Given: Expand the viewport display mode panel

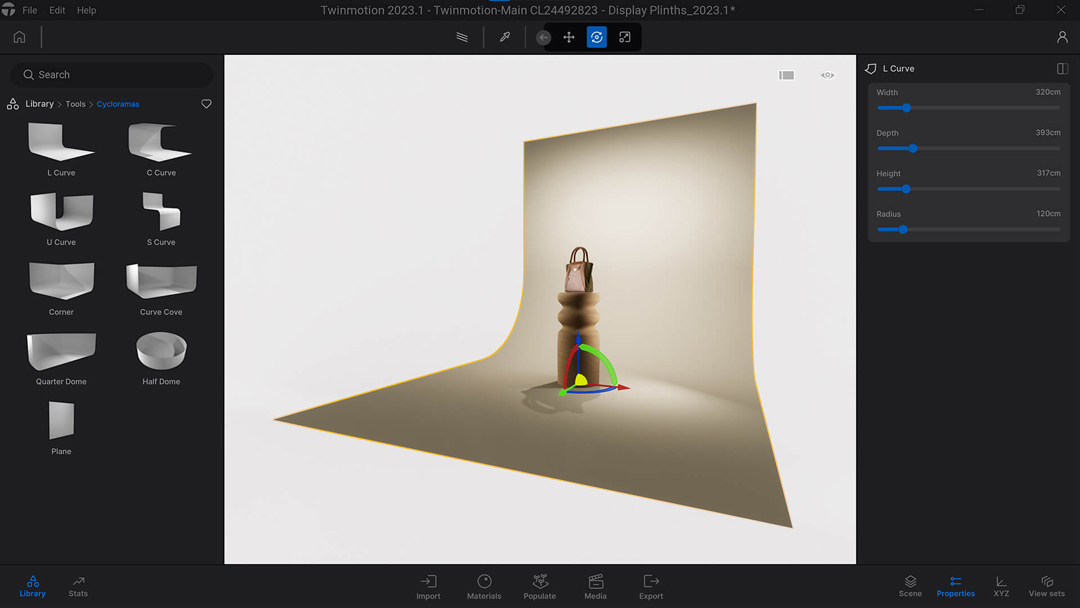Looking at the screenshot, I should (787, 75).
